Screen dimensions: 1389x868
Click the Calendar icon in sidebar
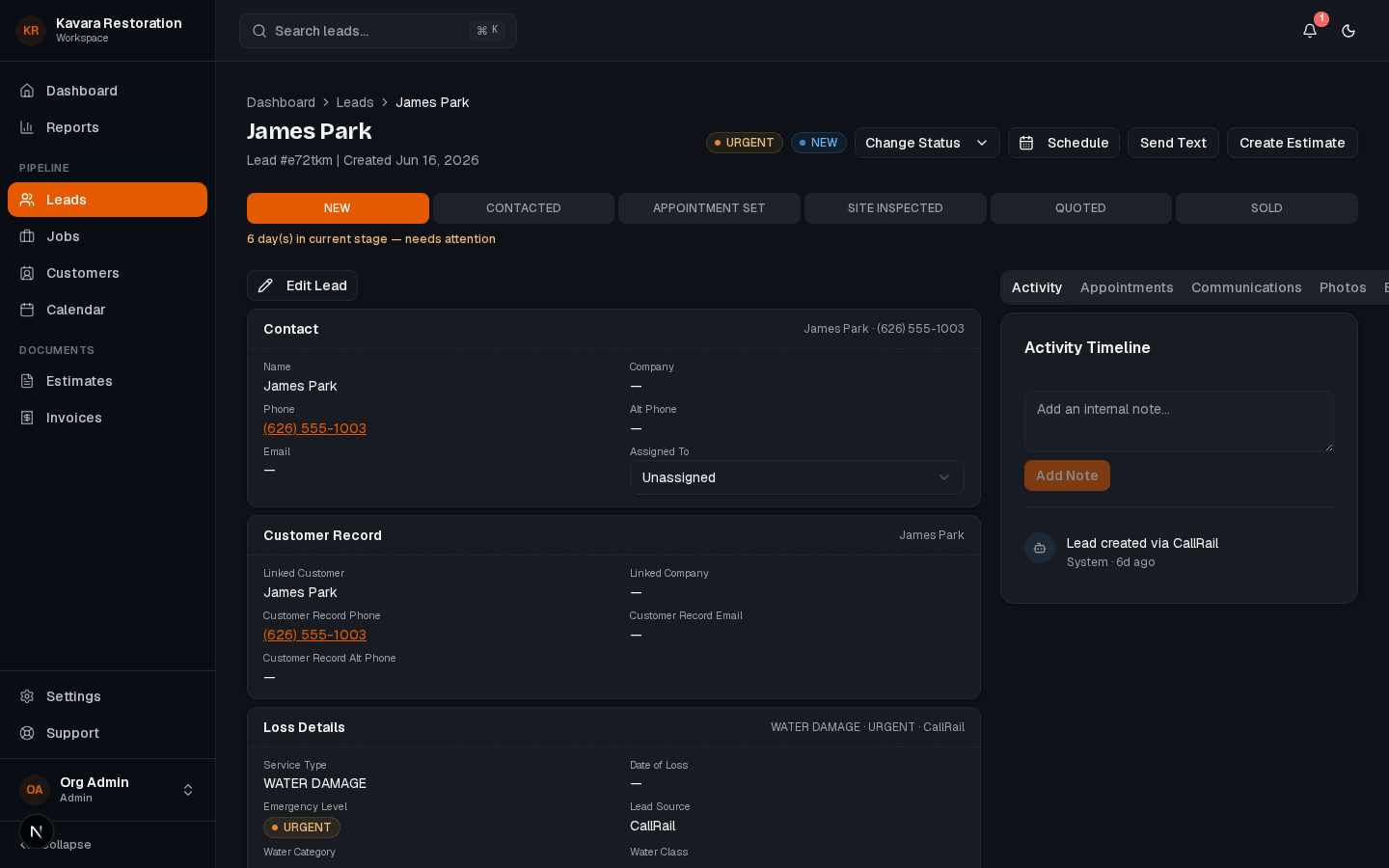27,310
